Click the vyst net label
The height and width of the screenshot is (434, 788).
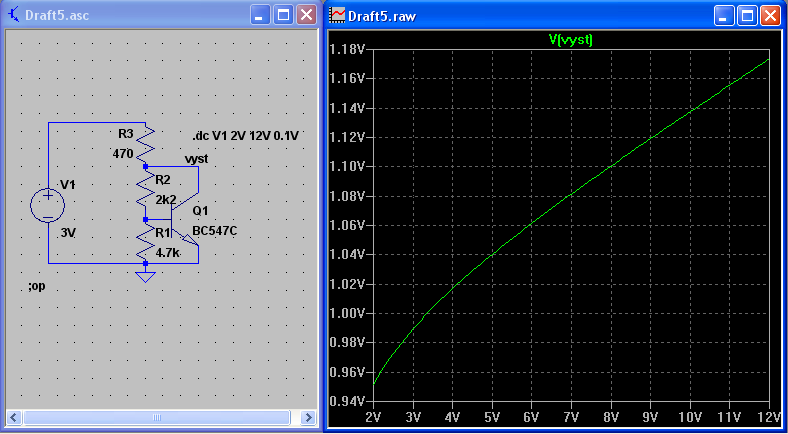pyautogui.click(x=196, y=159)
